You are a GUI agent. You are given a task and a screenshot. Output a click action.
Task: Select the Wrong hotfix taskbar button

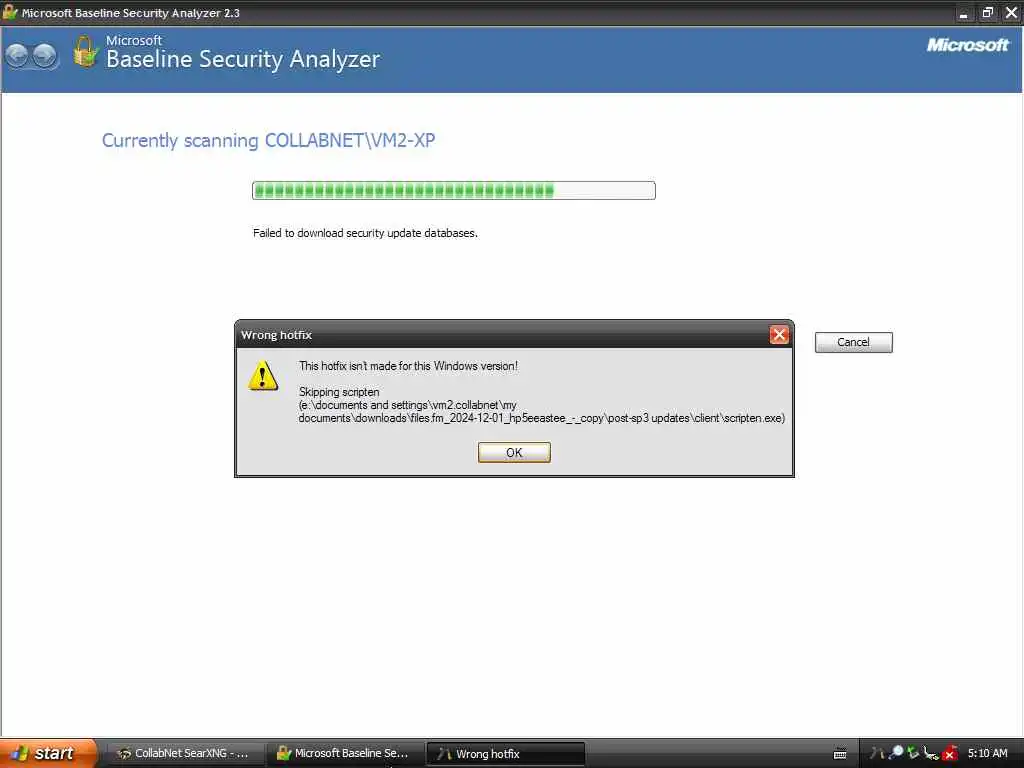click(505, 754)
